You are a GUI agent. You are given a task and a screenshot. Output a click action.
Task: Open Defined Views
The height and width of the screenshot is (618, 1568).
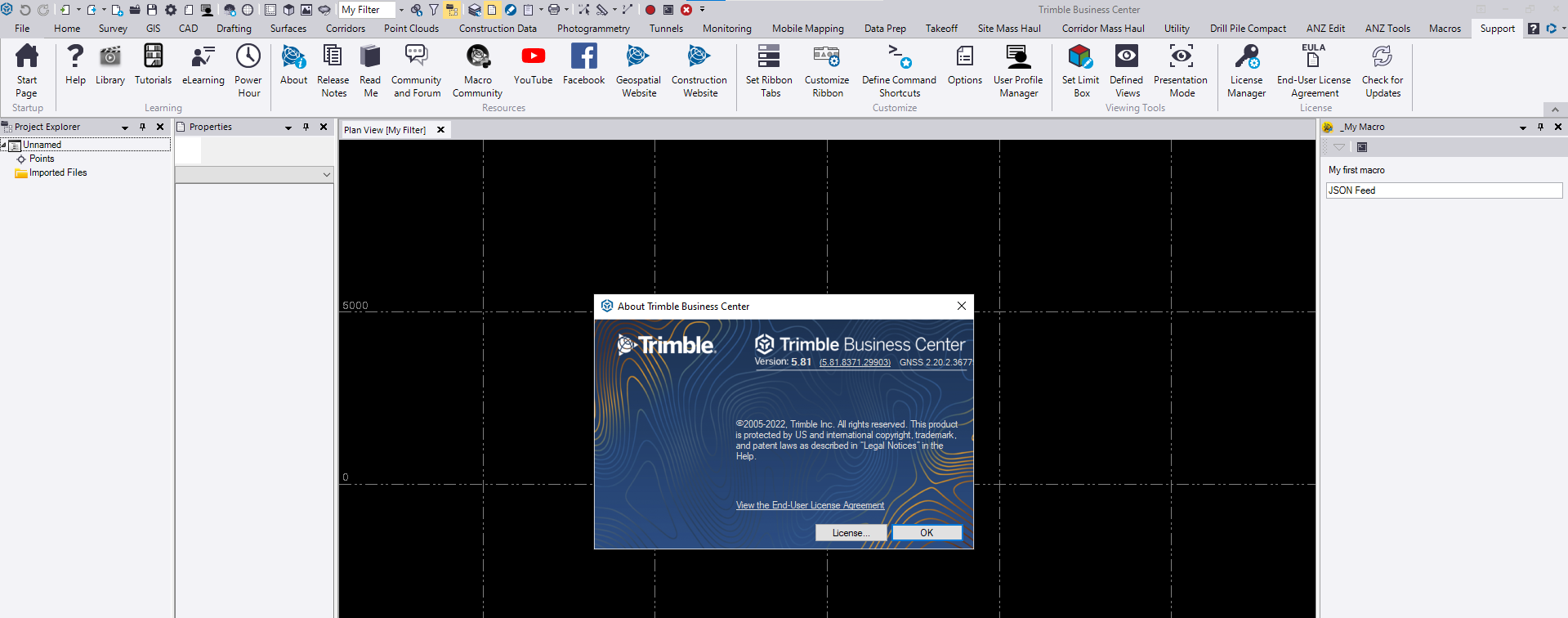click(1127, 71)
